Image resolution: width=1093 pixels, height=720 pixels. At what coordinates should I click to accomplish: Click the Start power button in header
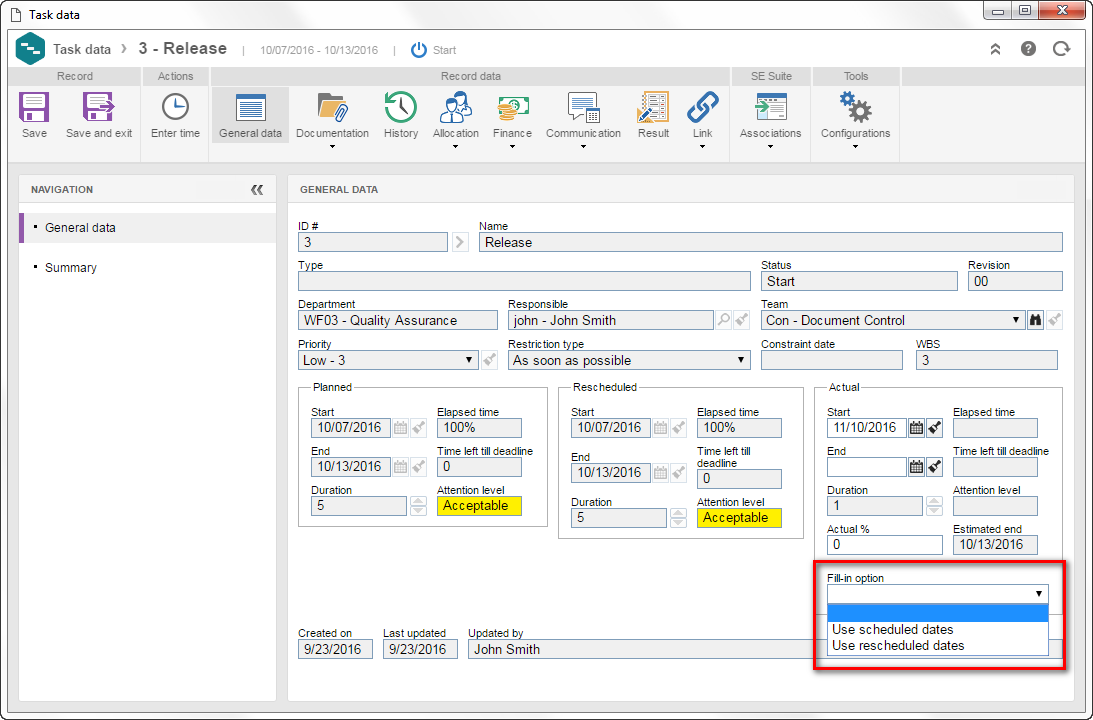418,50
